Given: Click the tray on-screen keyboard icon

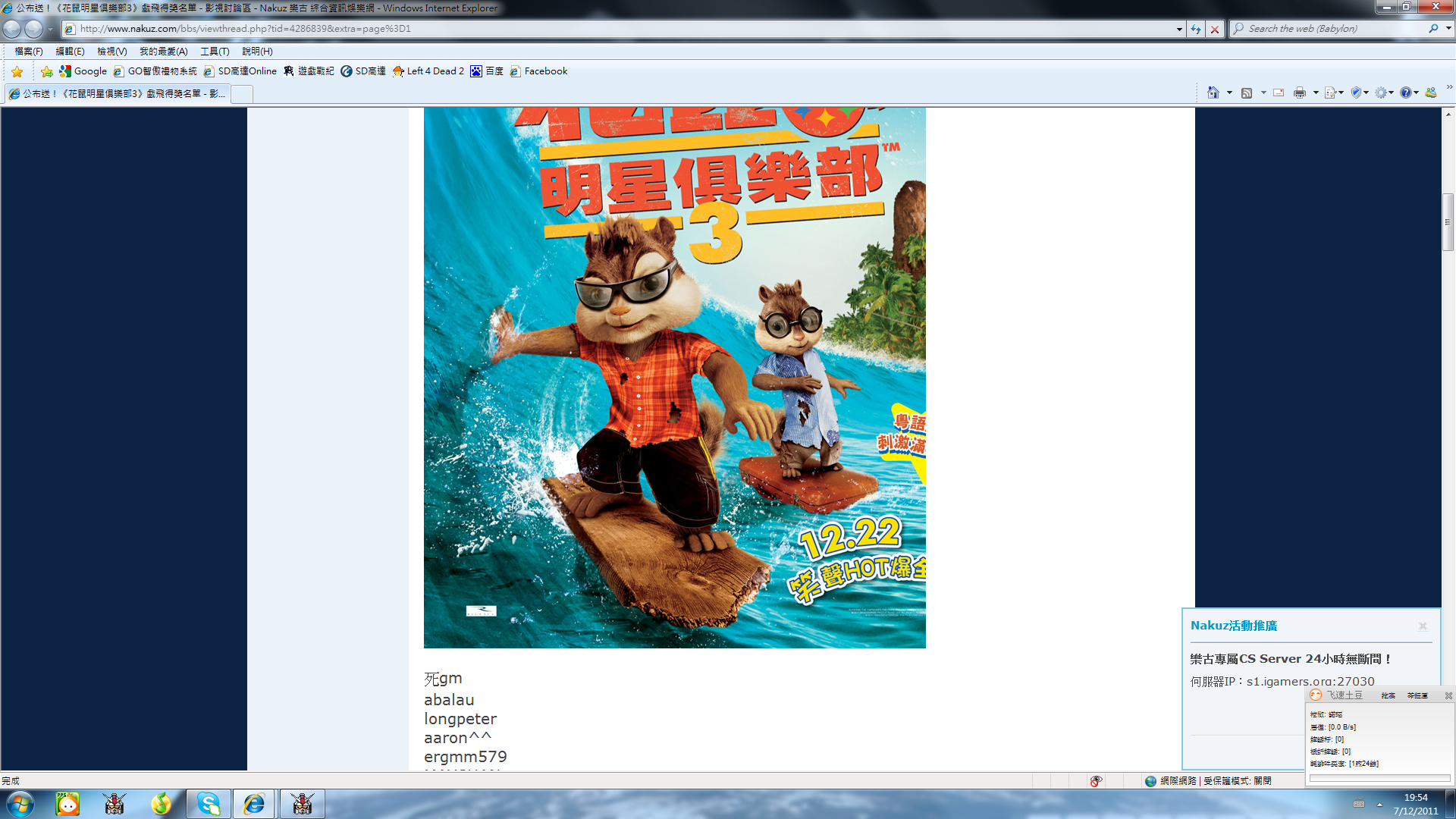Looking at the screenshot, I should (1359, 805).
